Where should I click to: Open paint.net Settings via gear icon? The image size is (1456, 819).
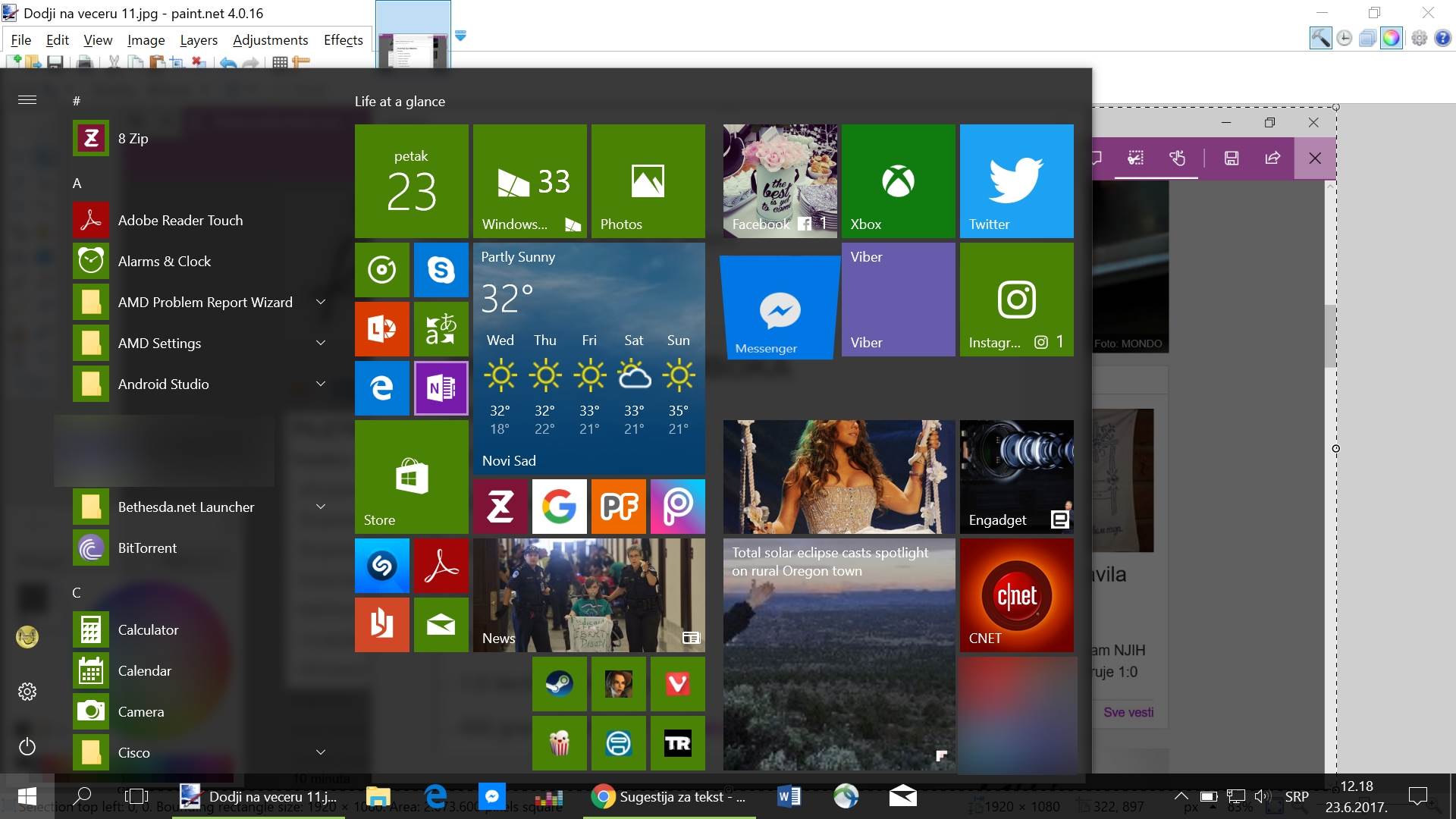click(x=1418, y=38)
